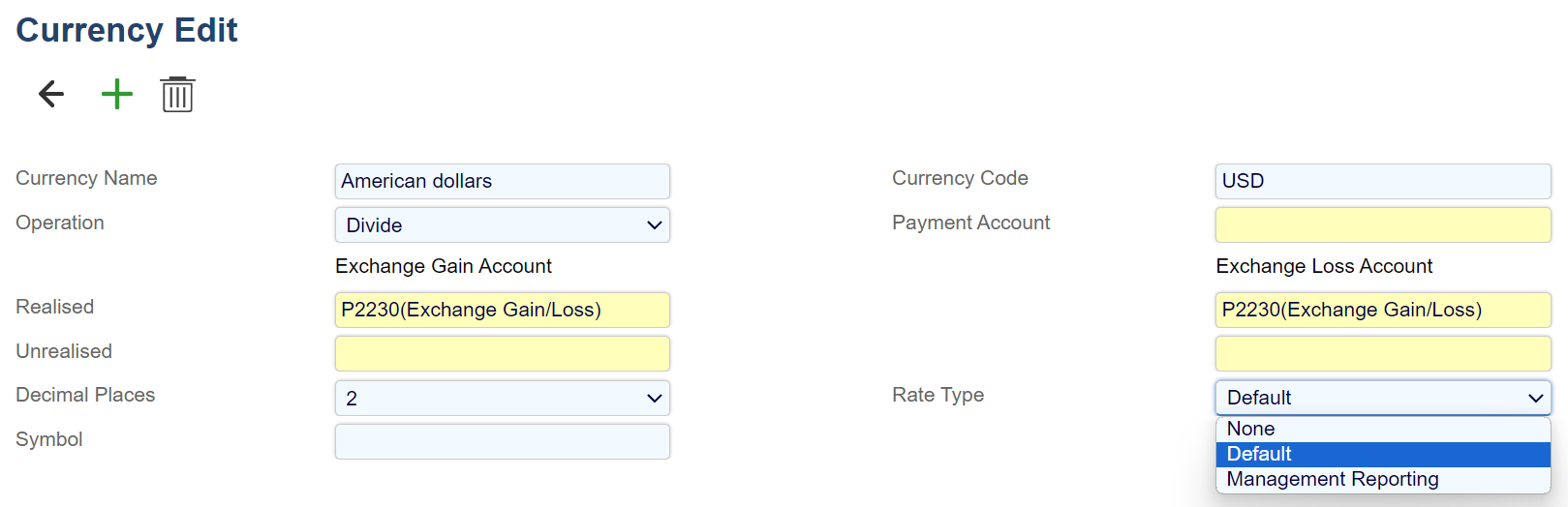Click the green plus add icon
The height and width of the screenshot is (507, 1568).
[117, 94]
